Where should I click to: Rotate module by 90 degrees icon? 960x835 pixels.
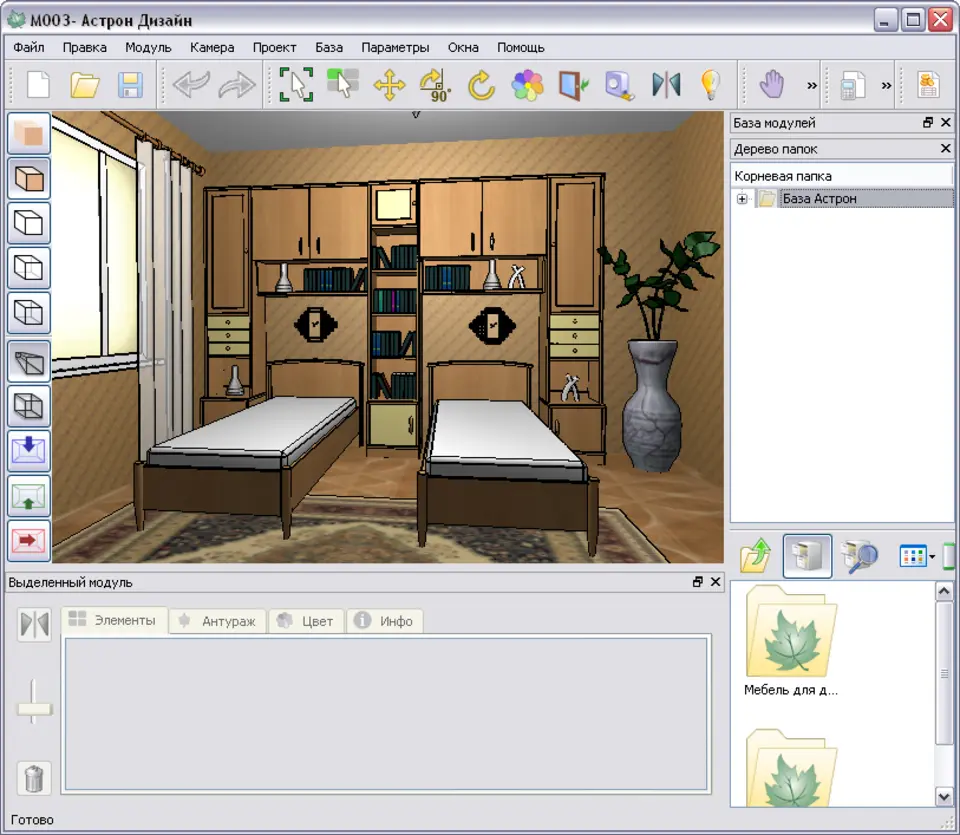435,84
